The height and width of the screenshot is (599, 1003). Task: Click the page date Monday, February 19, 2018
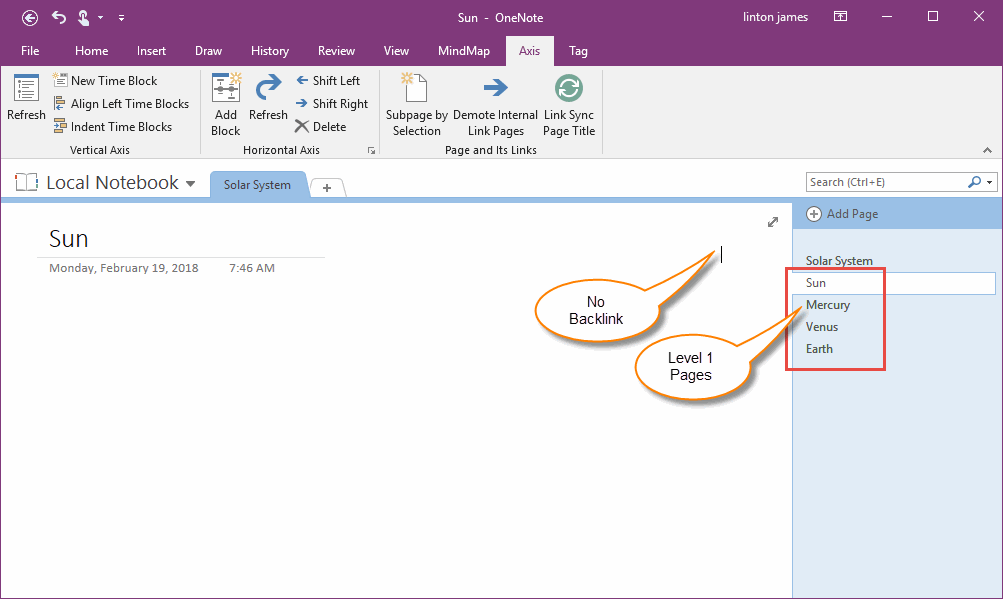(123, 268)
